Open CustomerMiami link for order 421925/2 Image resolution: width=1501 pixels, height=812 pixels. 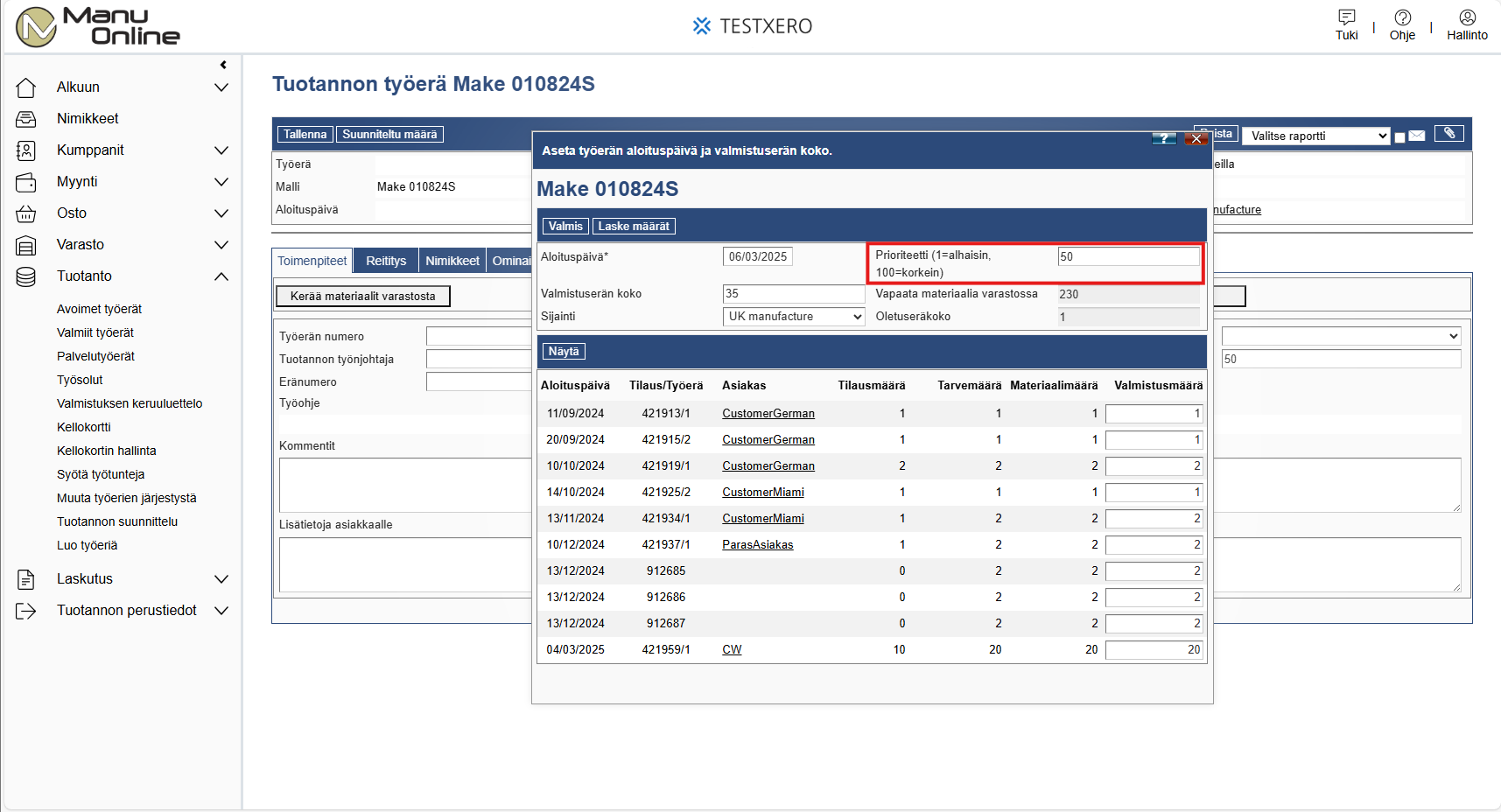point(763,492)
